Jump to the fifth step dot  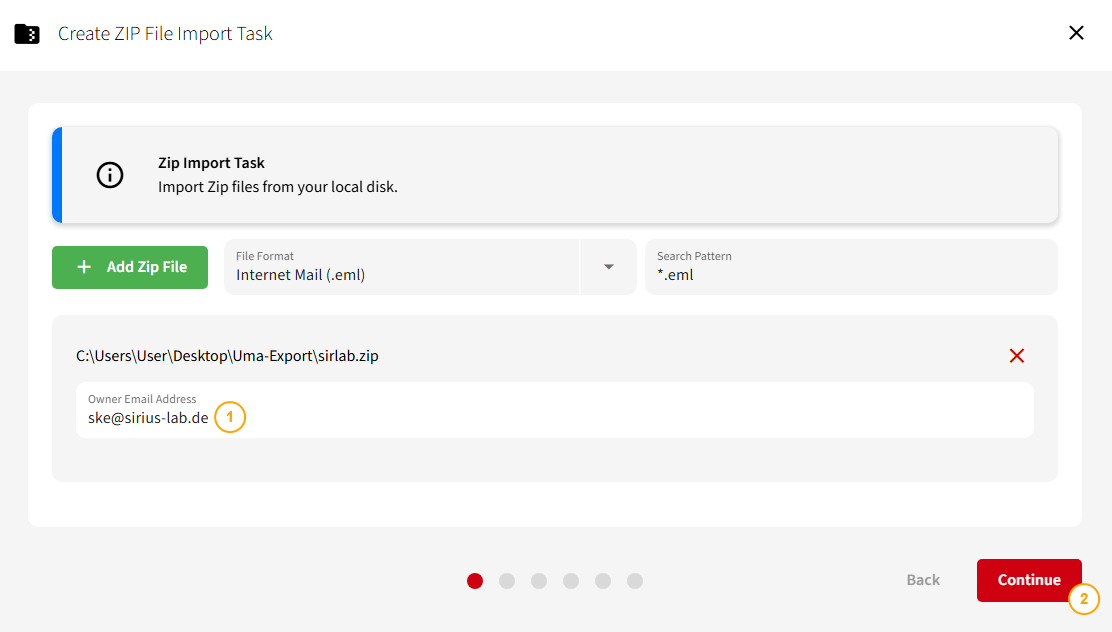[603, 581]
